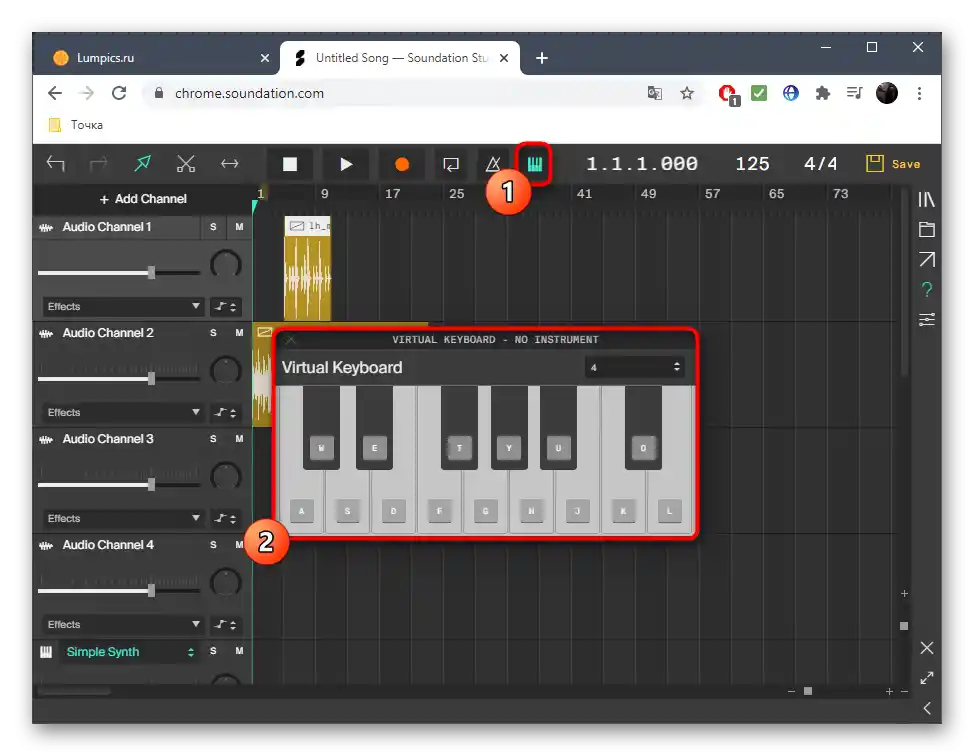
Task: Open automation selector for Audio Channel 3
Action: pyautogui.click(x=225, y=519)
